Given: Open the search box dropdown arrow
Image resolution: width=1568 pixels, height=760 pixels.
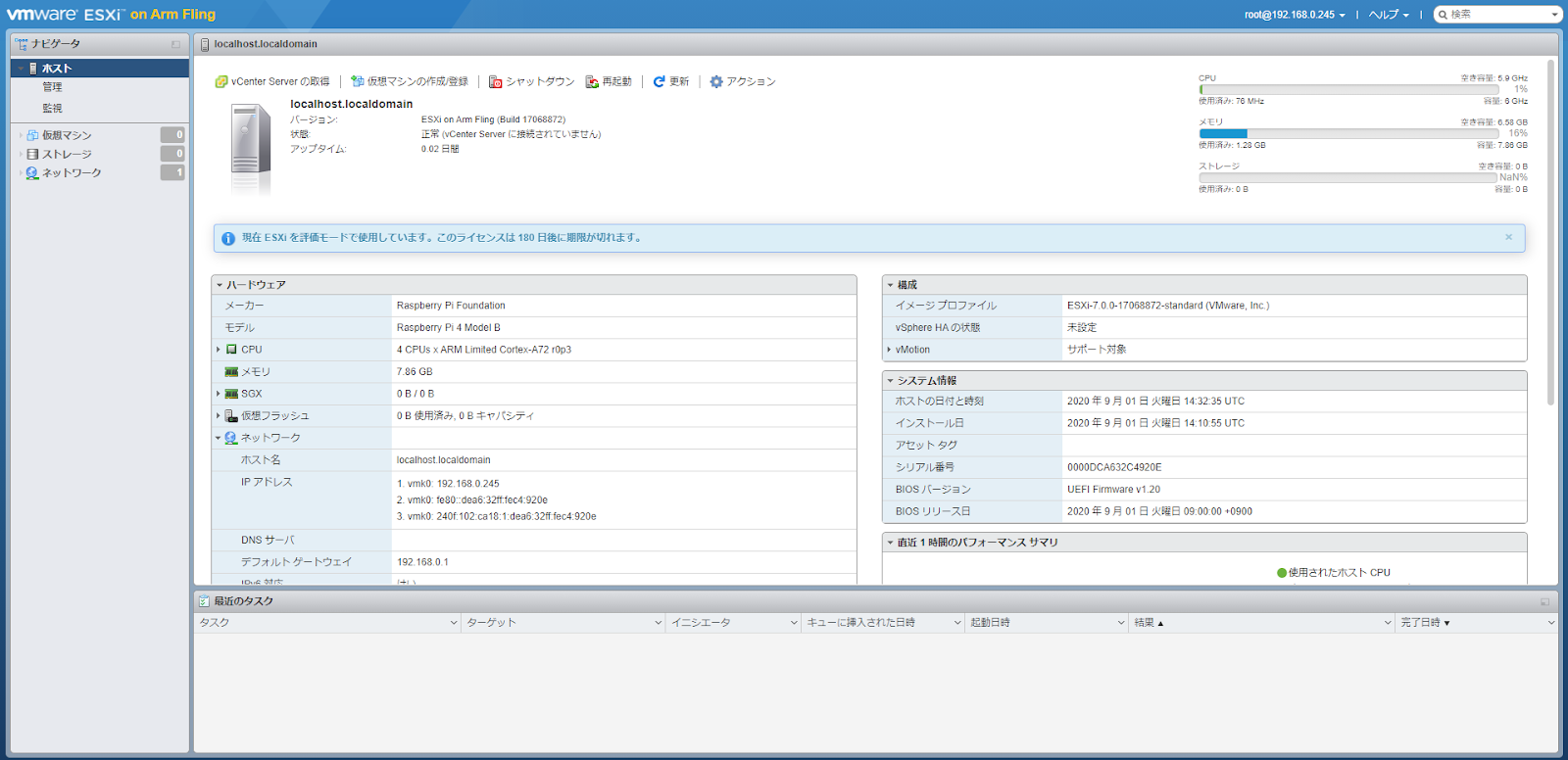Looking at the screenshot, I should tap(1554, 15).
